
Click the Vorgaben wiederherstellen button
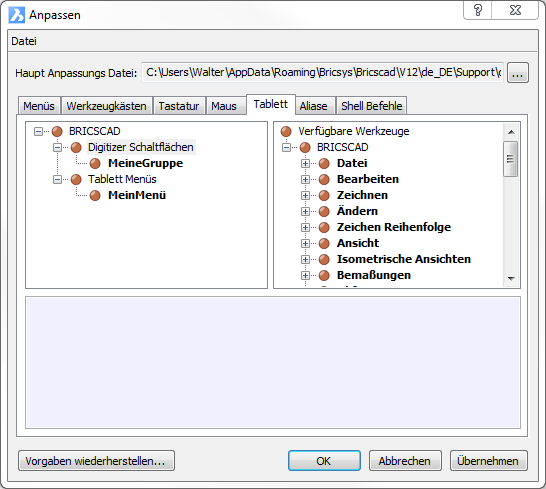(96, 461)
